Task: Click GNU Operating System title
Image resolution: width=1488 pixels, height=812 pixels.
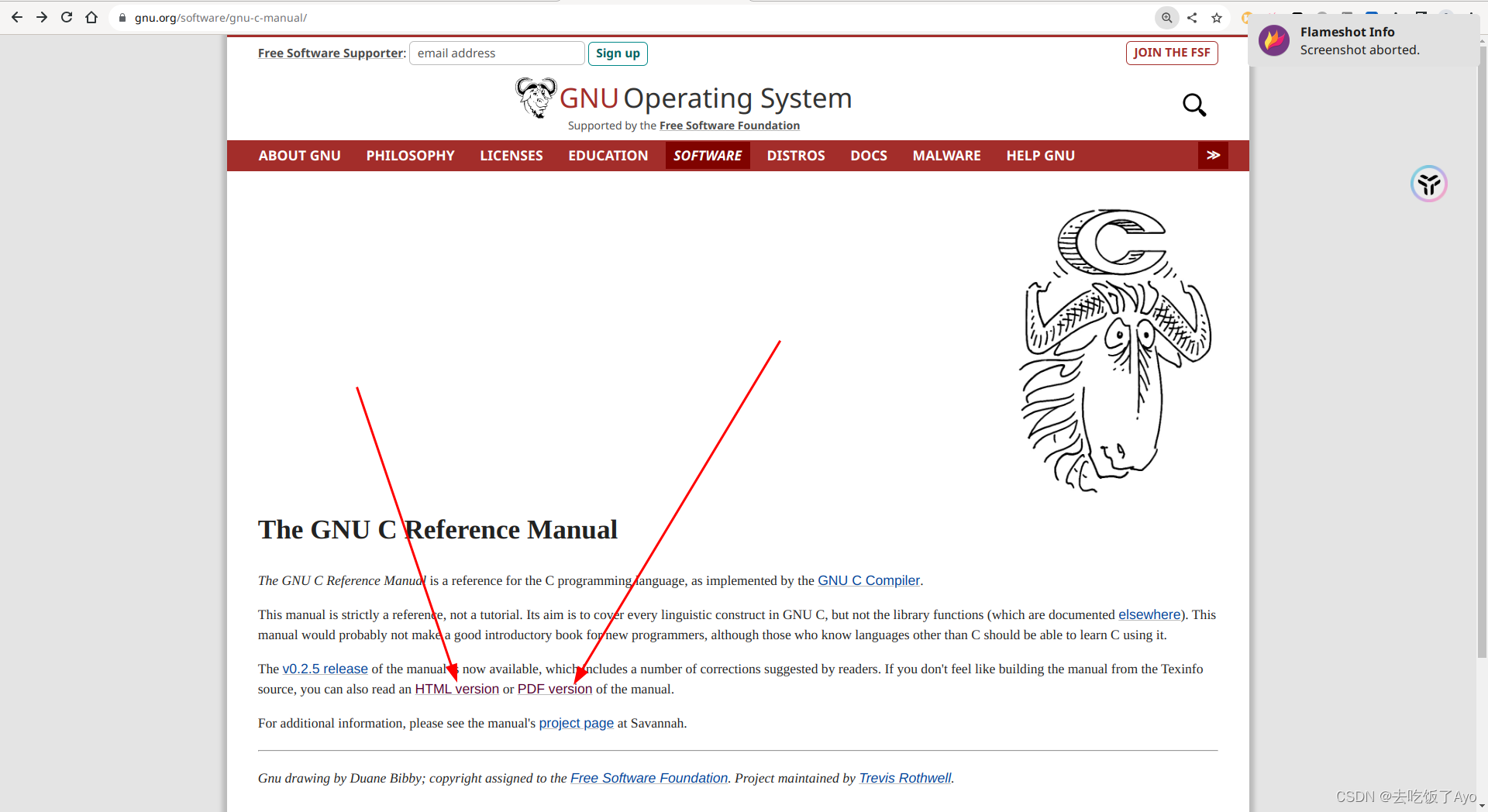Action: tap(706, 98)
